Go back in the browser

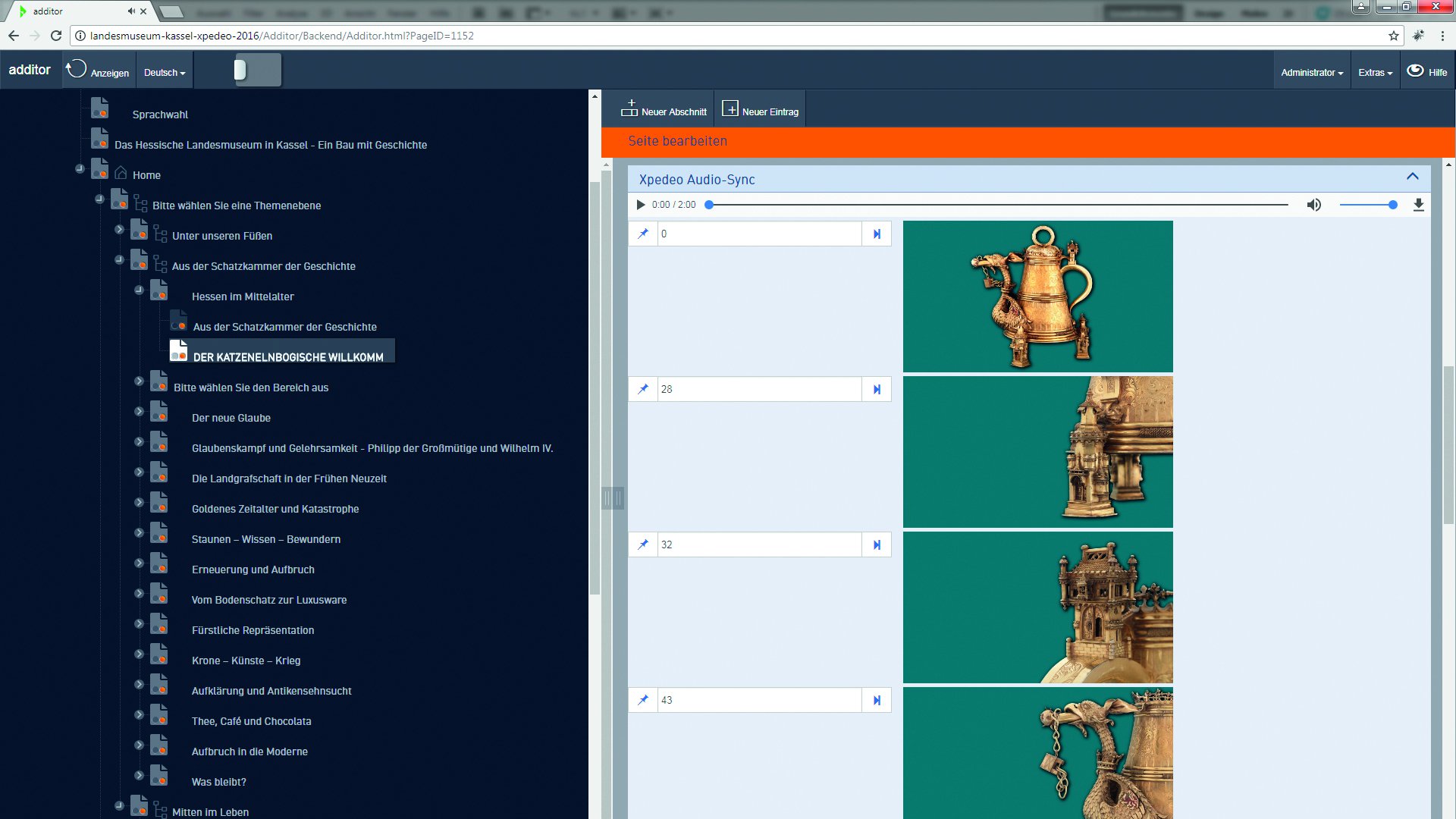click(x=14, y=36)
